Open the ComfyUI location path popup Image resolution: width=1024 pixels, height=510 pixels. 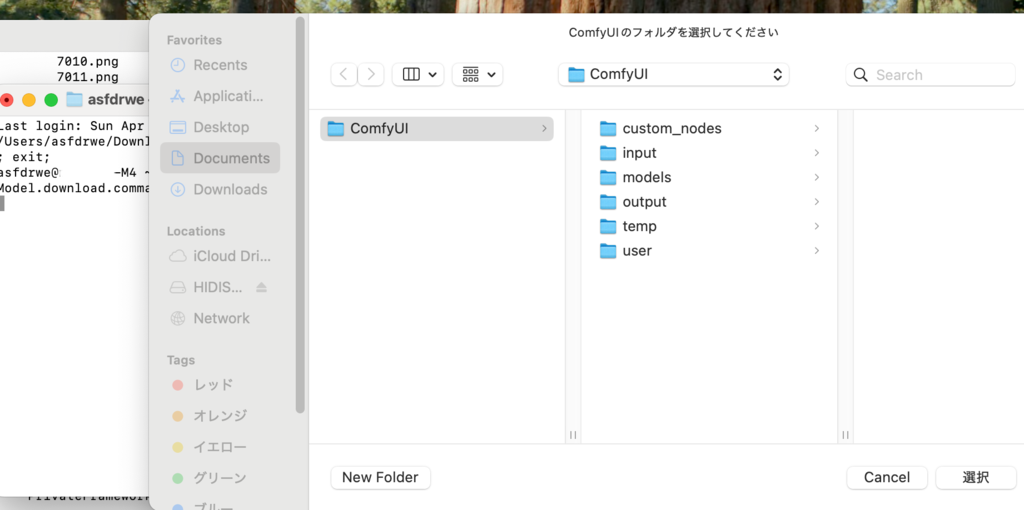pos(673,74)
